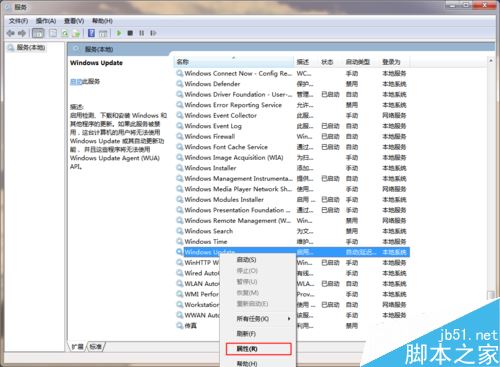Open the 帮助(H) menu in menu bar
500x367 pixels.
click(x=102, y=21)
